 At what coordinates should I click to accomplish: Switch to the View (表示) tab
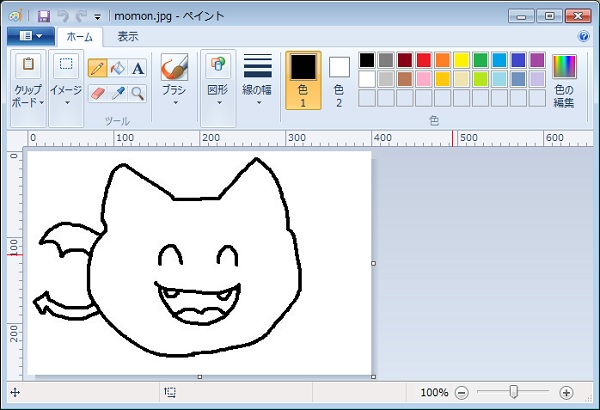click(128, 37)
